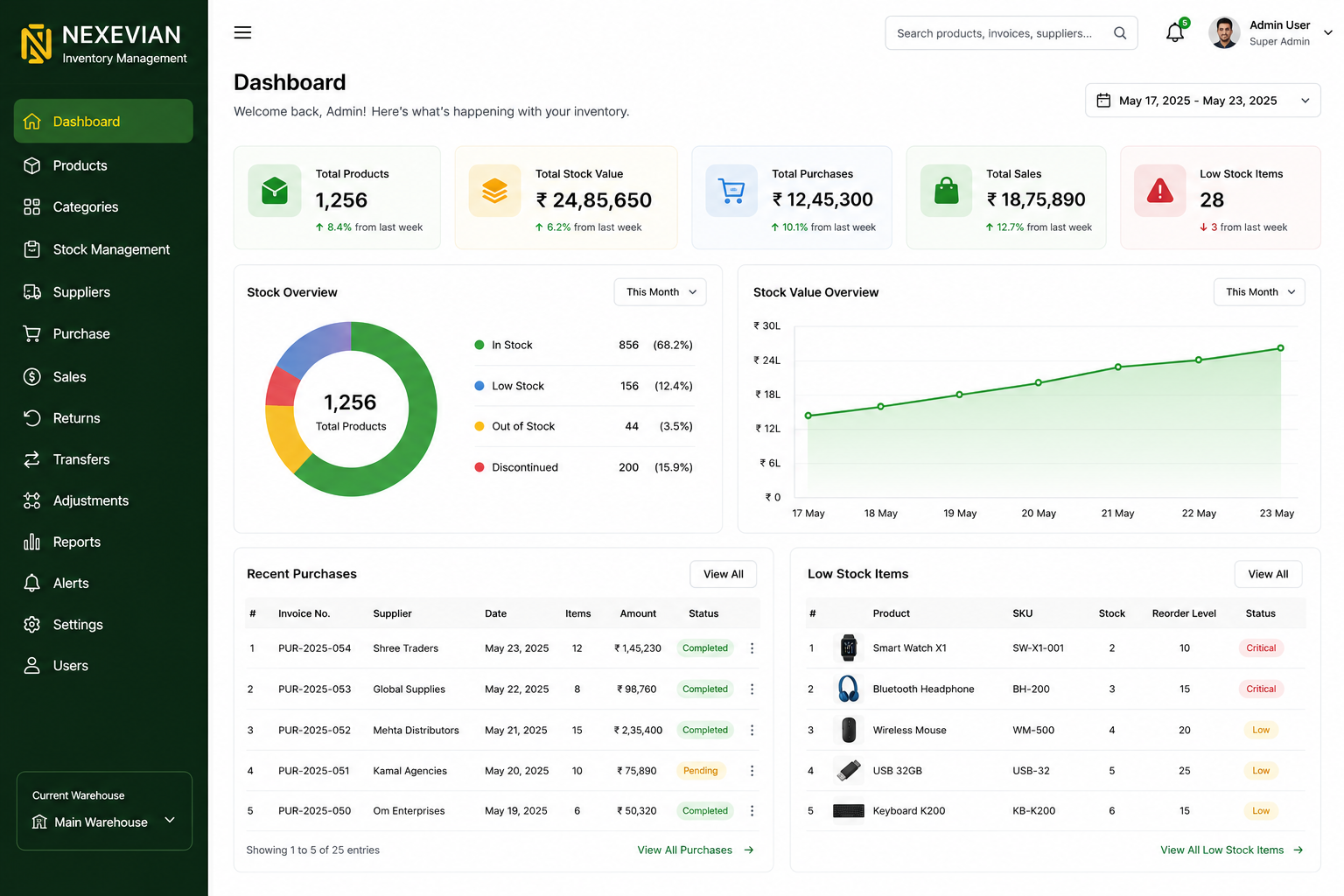Image resolution: width=1344 pixels, height=896 pixels.
Task: Expand Stock Overview This Month dropdown
Action: (x=660, y=292)
